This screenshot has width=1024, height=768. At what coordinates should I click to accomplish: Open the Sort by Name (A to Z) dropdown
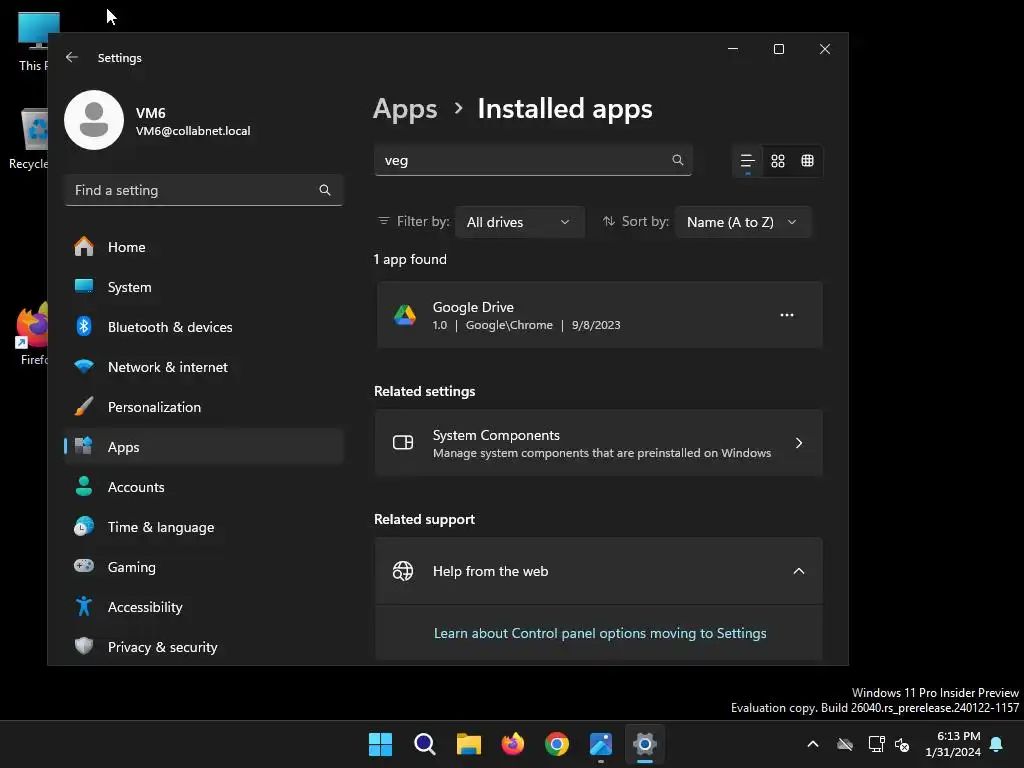(743, 222)
